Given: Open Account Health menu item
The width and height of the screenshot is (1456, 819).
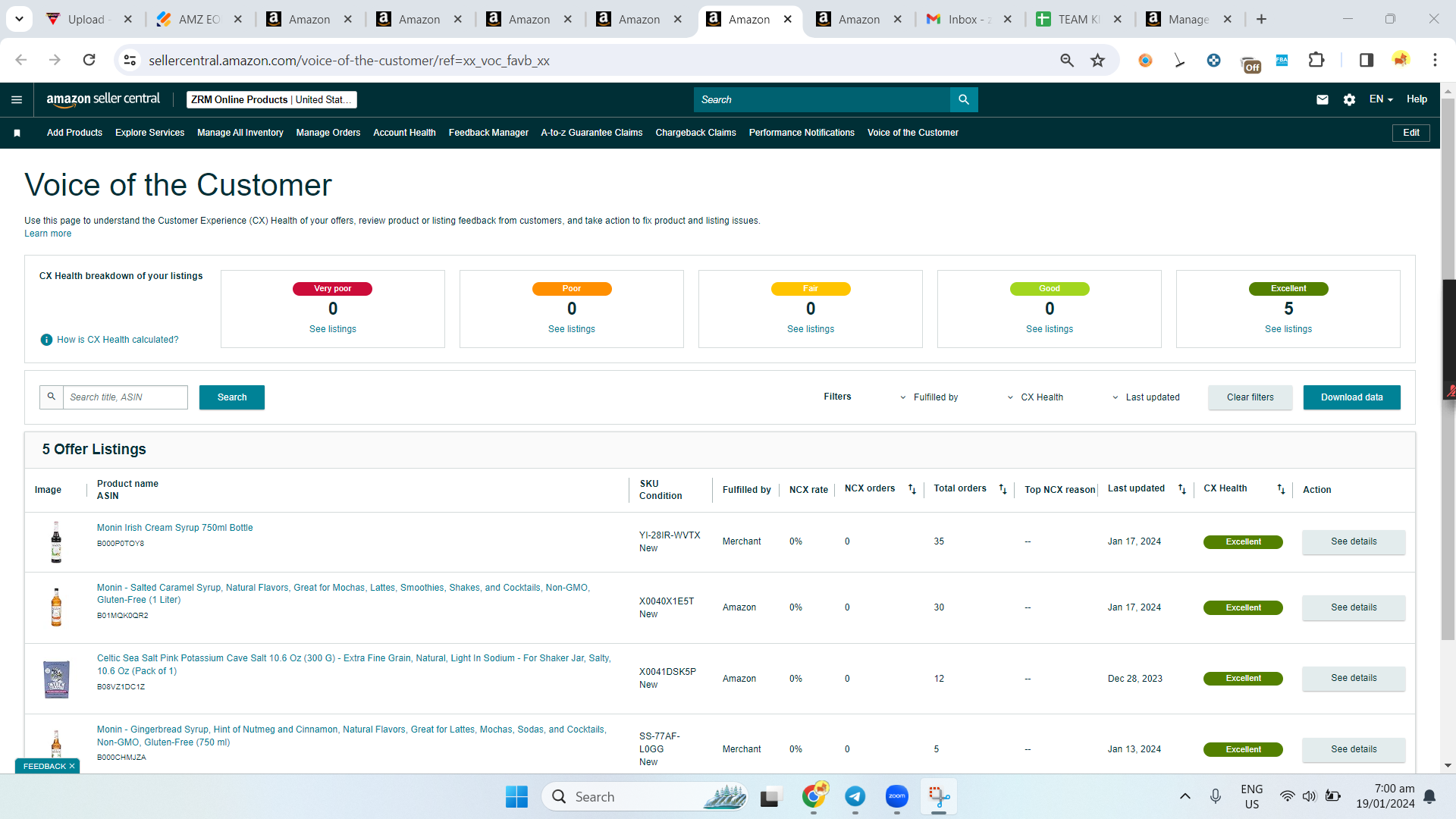Looking at the screenshot, I should (404, 133).
